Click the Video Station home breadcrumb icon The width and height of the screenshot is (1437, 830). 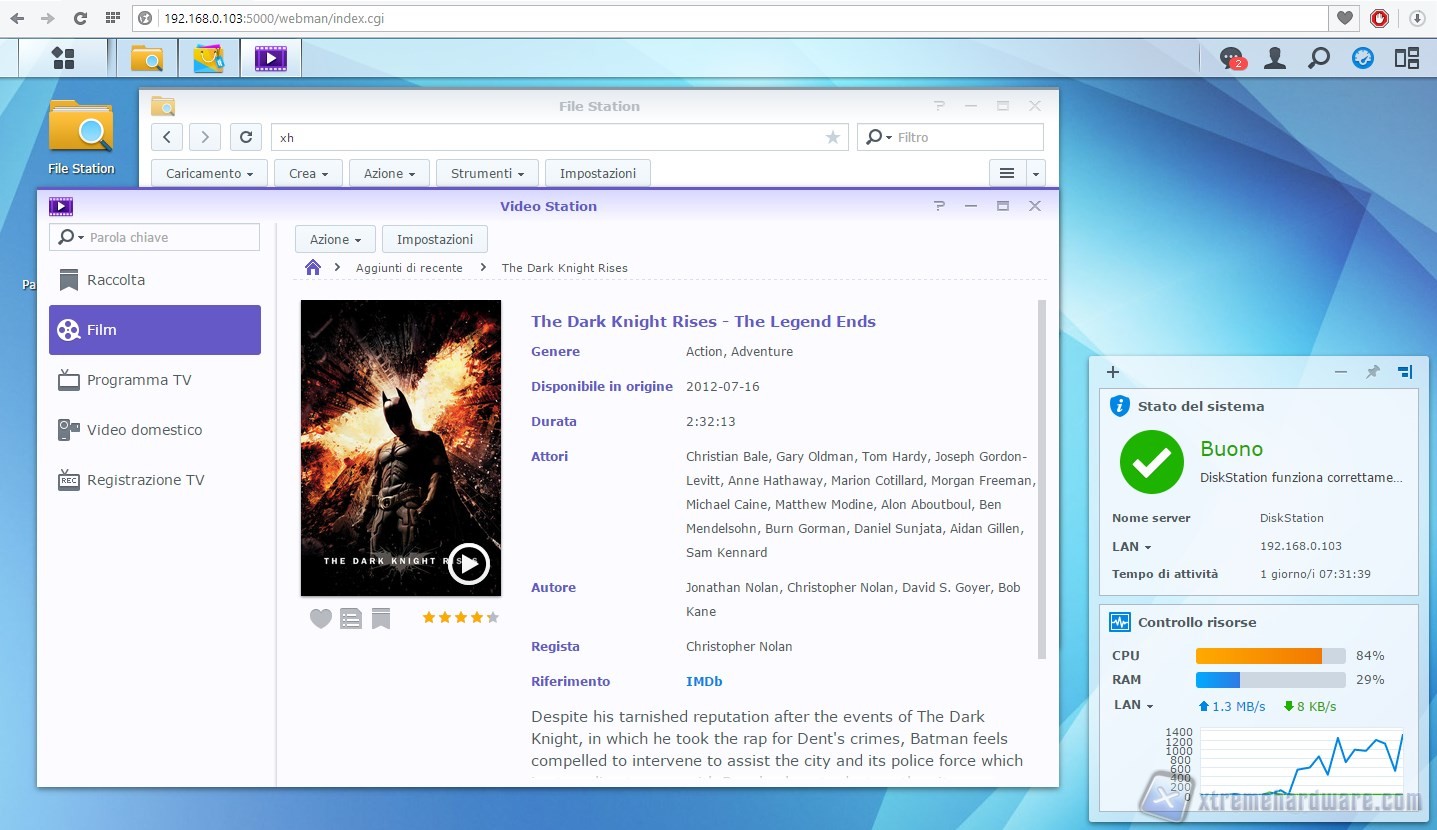[313, 268]
